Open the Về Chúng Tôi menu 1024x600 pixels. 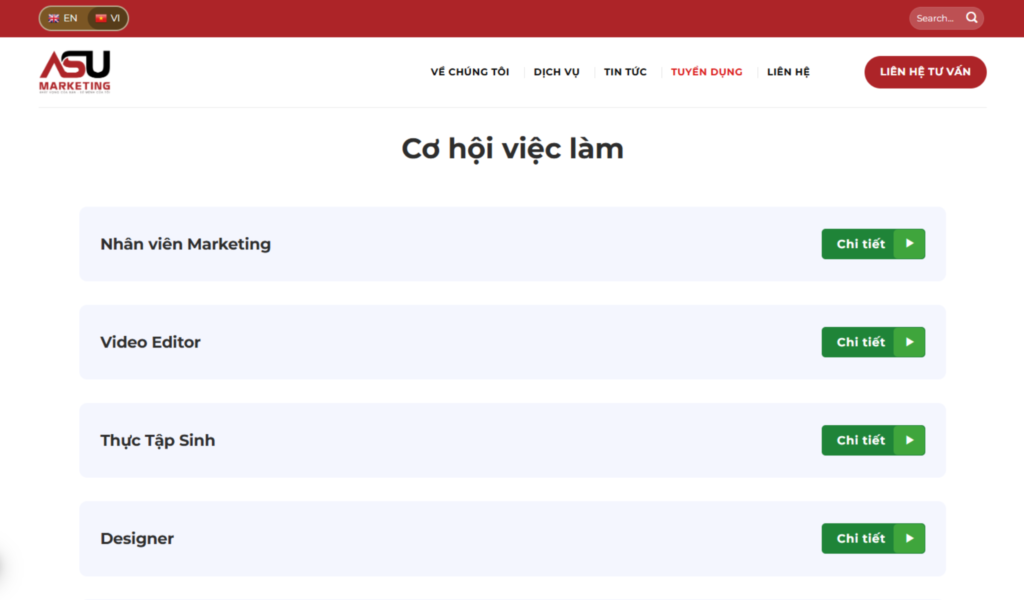(x=469, y=72)
